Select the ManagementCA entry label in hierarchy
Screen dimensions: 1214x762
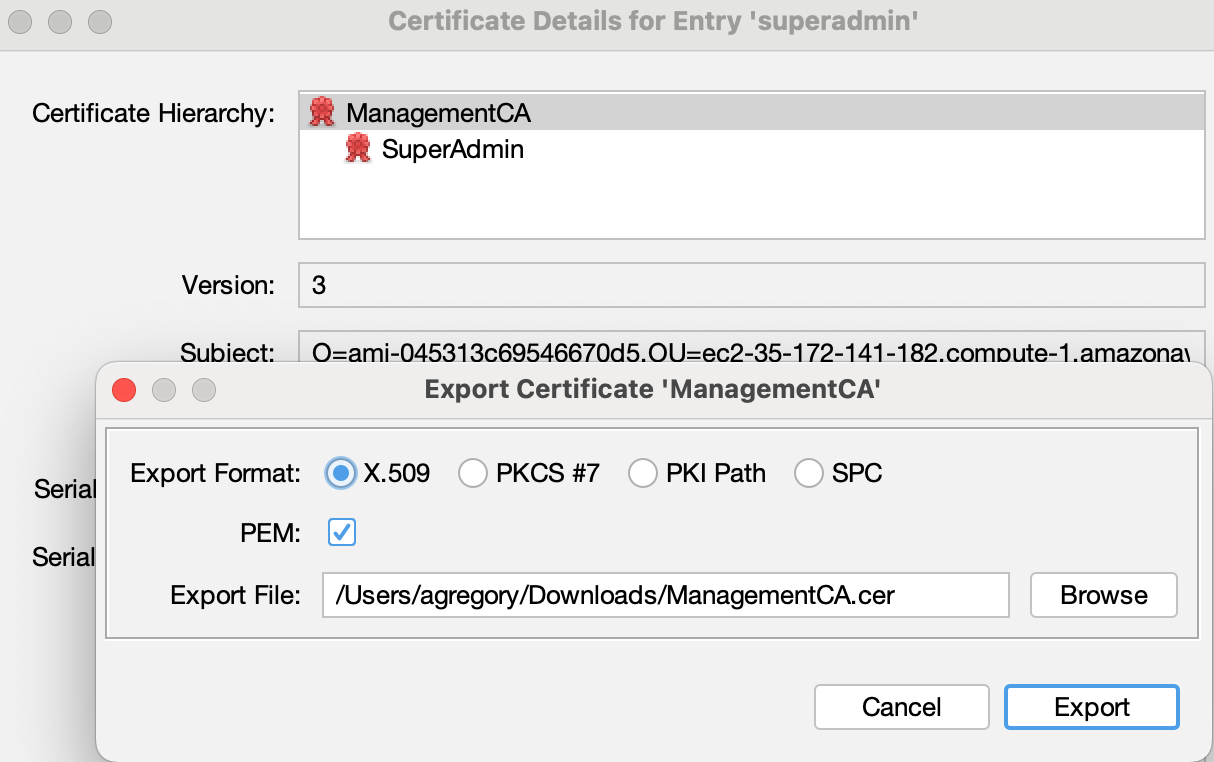pos(438,113)
